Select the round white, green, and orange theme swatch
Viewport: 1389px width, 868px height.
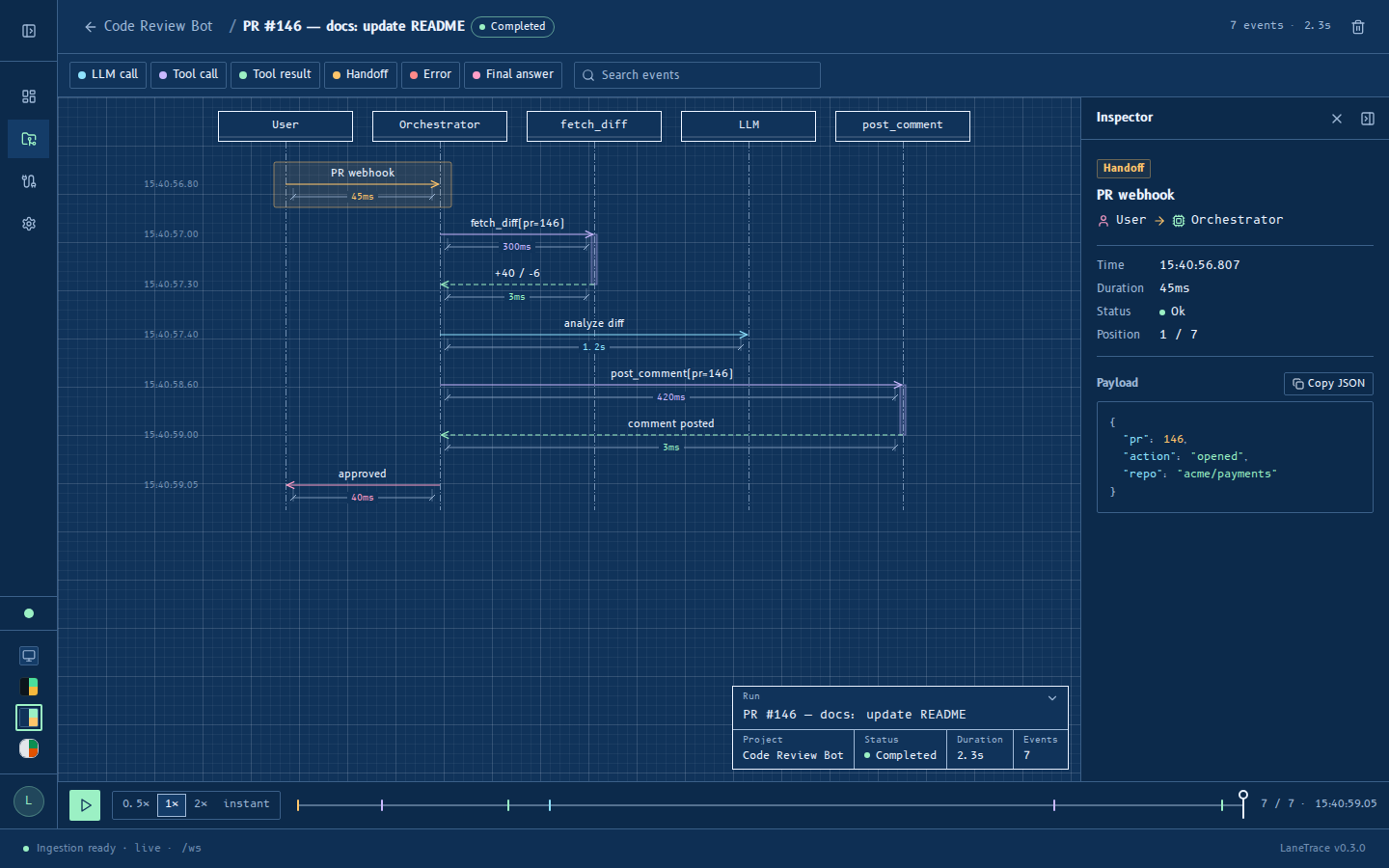pos(29,748)
